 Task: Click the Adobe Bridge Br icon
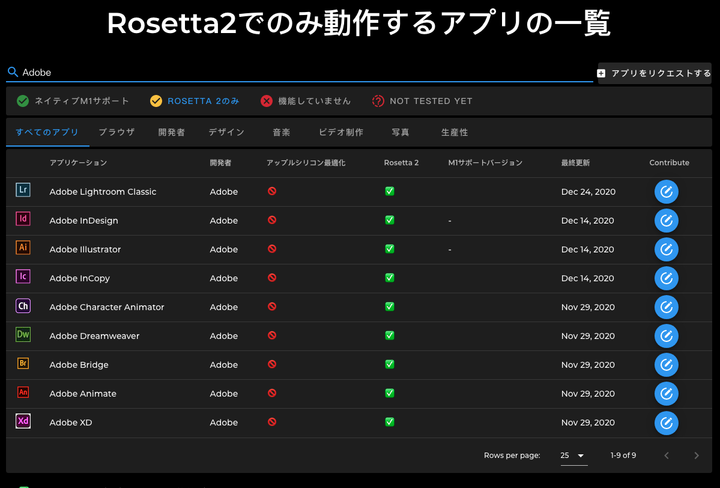click(x=23, y=363)
